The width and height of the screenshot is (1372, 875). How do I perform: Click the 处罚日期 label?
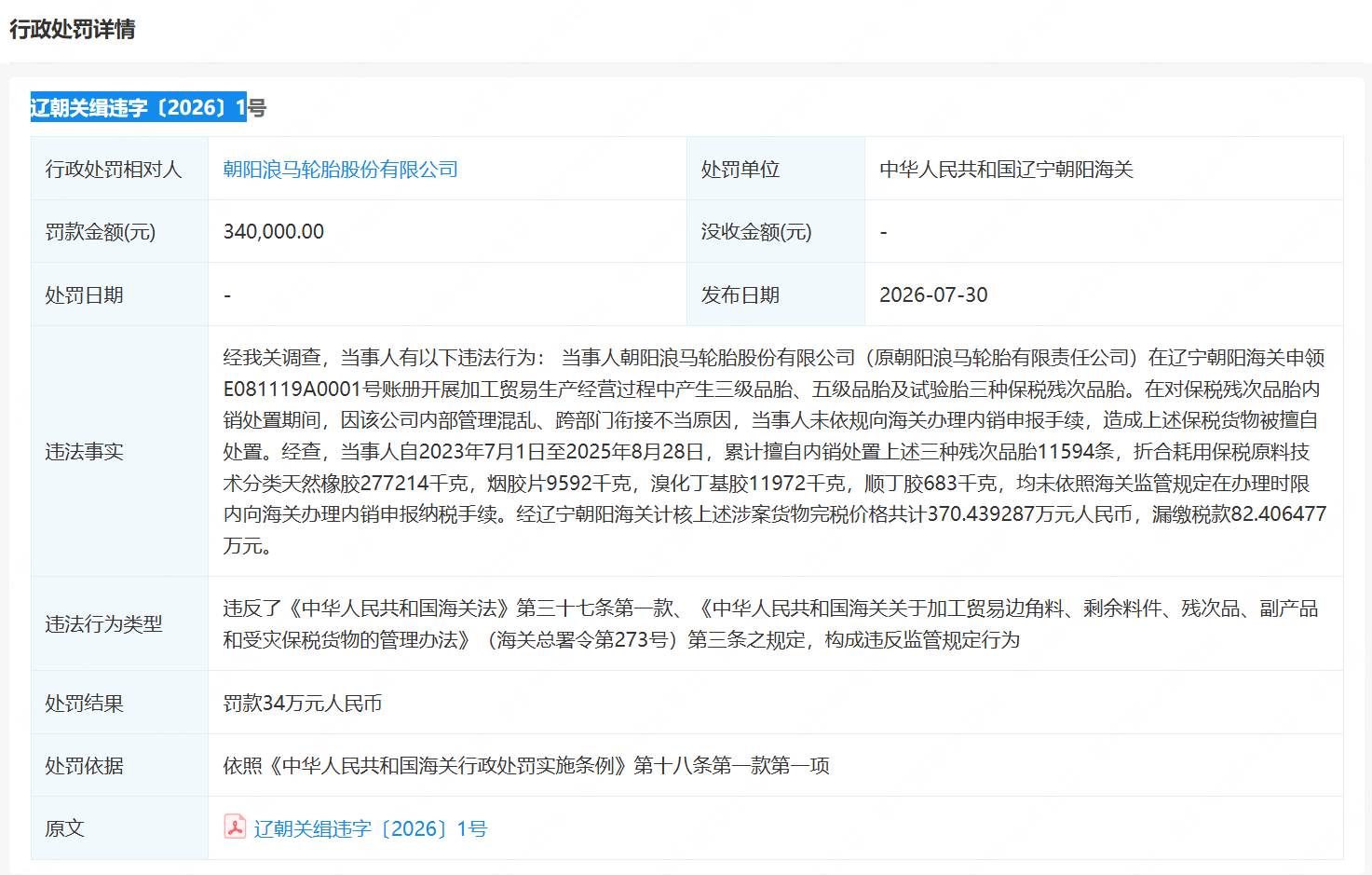[x=84, y=295]
